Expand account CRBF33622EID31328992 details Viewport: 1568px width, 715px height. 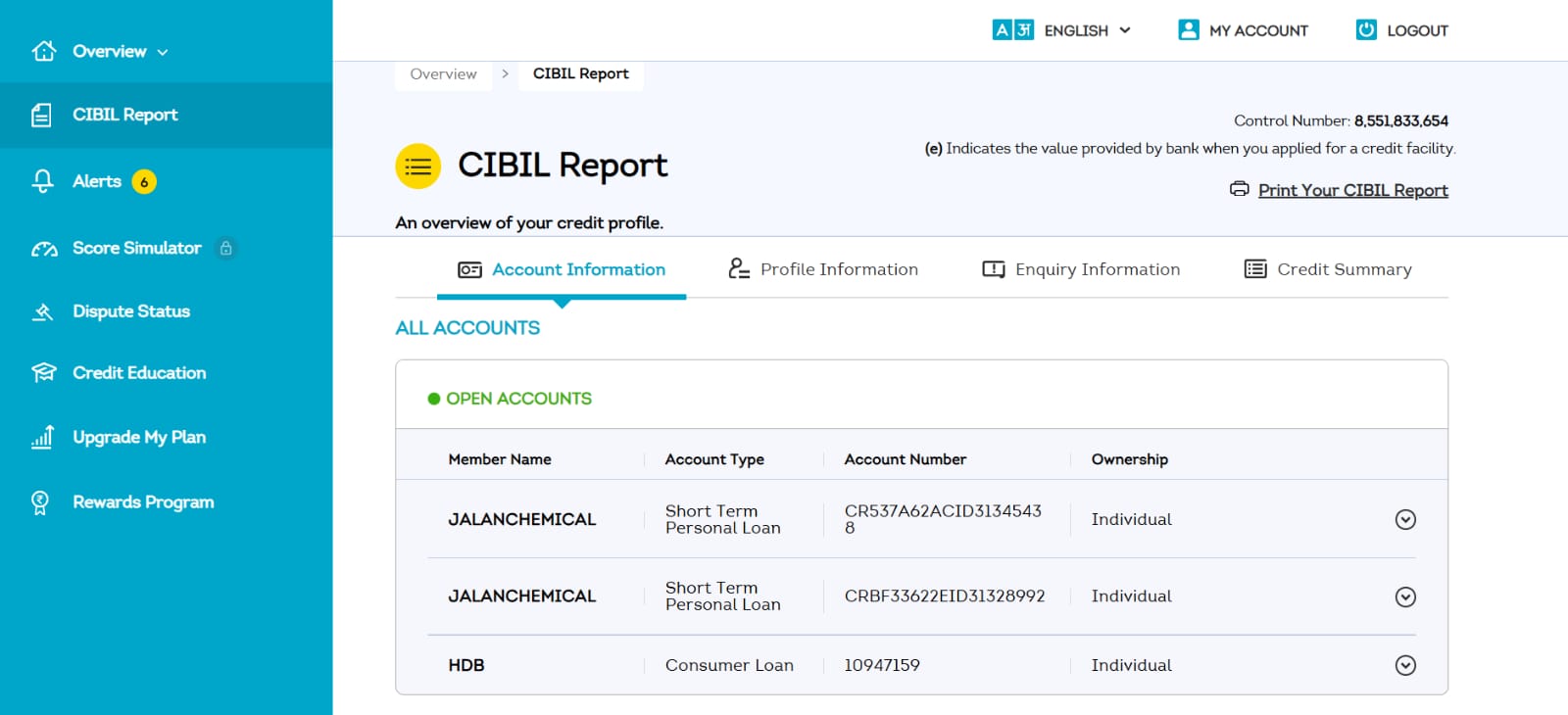coord(1405,596)
